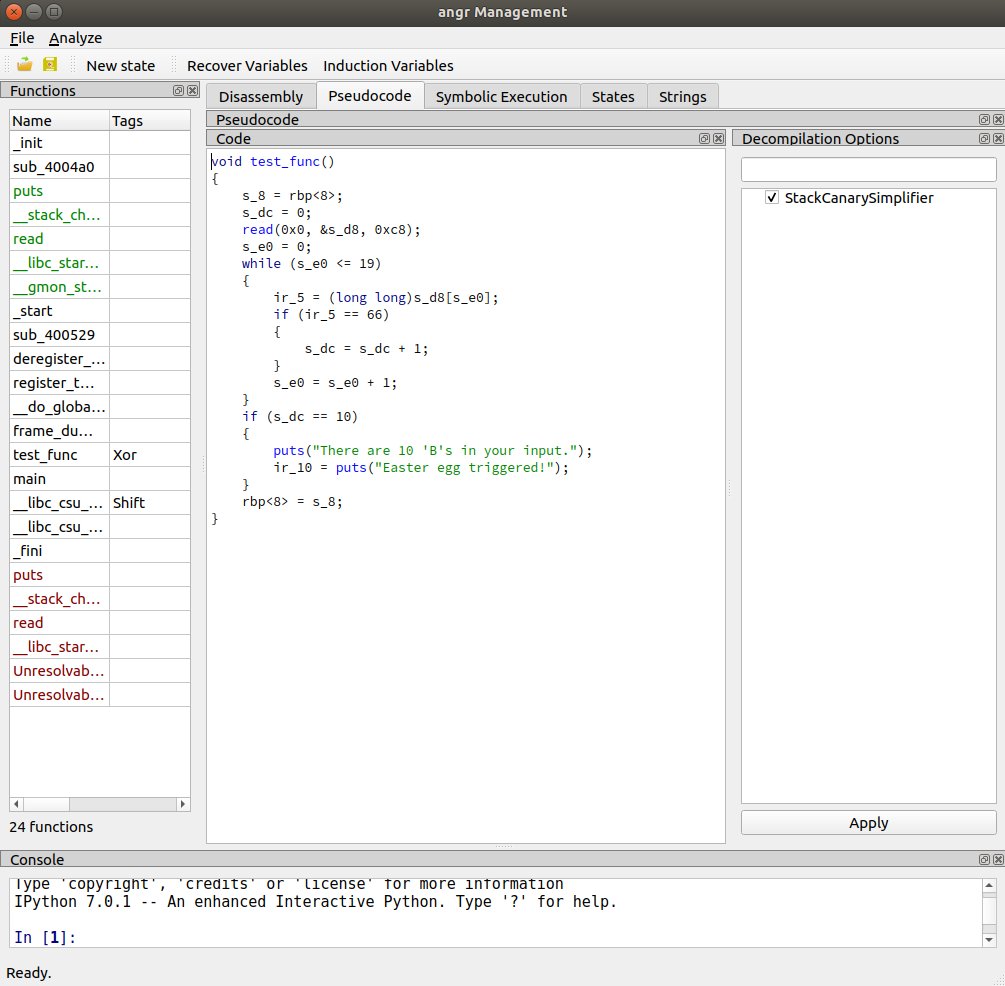Click the save database toolbar icon
Screen dimensions: 1005x986
(x=50, y=64)
